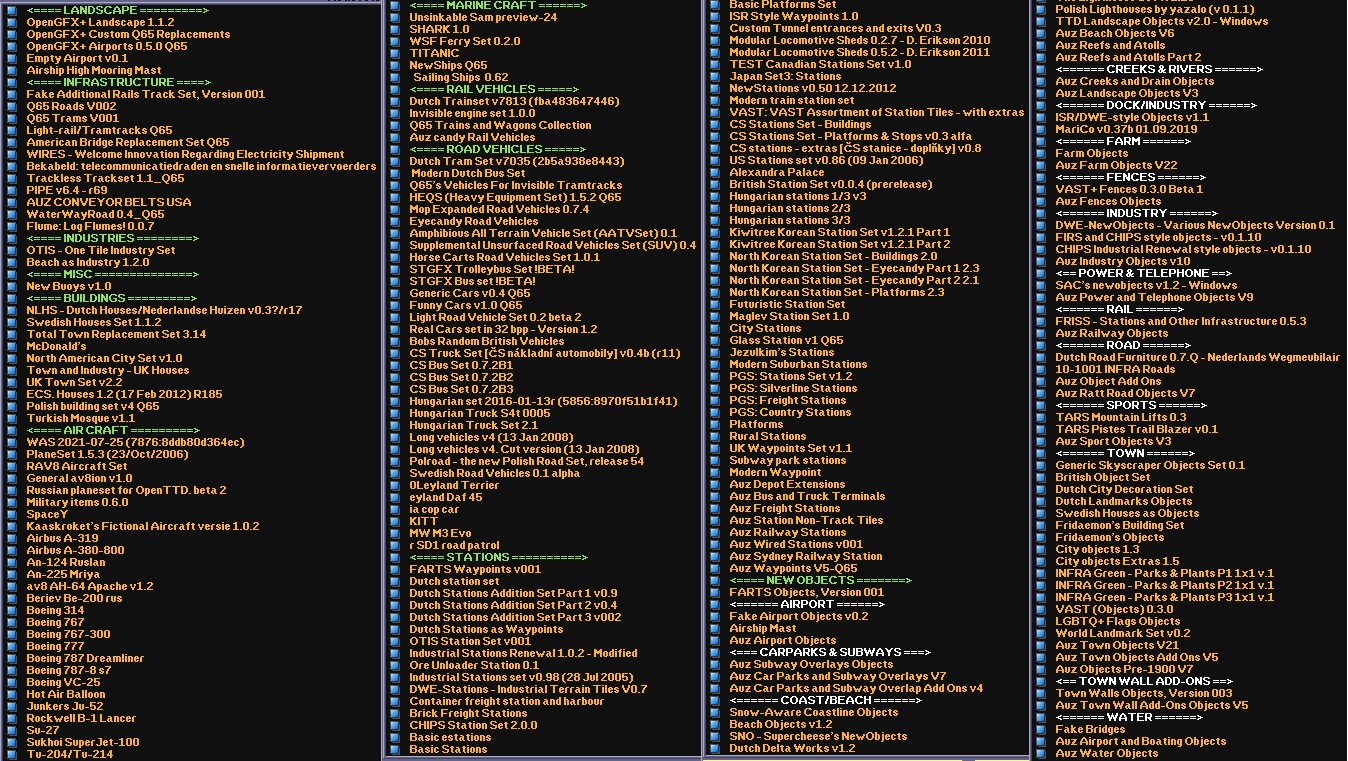Viewport: 1348px width, 761px height.
Task: Select the NEW OBJECTS section header
Action: (820, 580)
